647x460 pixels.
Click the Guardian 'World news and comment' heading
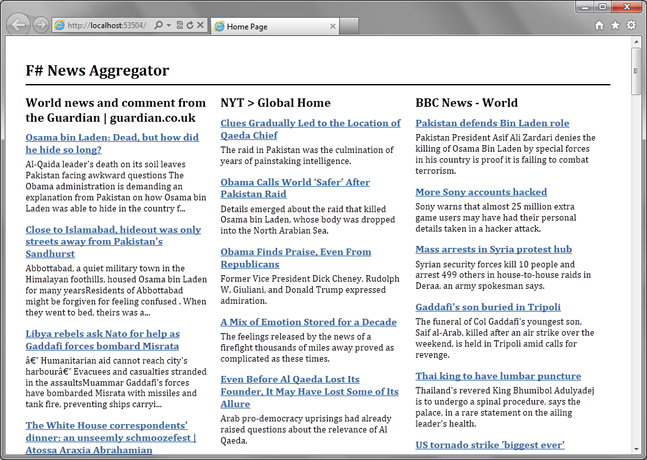[116, 110]
